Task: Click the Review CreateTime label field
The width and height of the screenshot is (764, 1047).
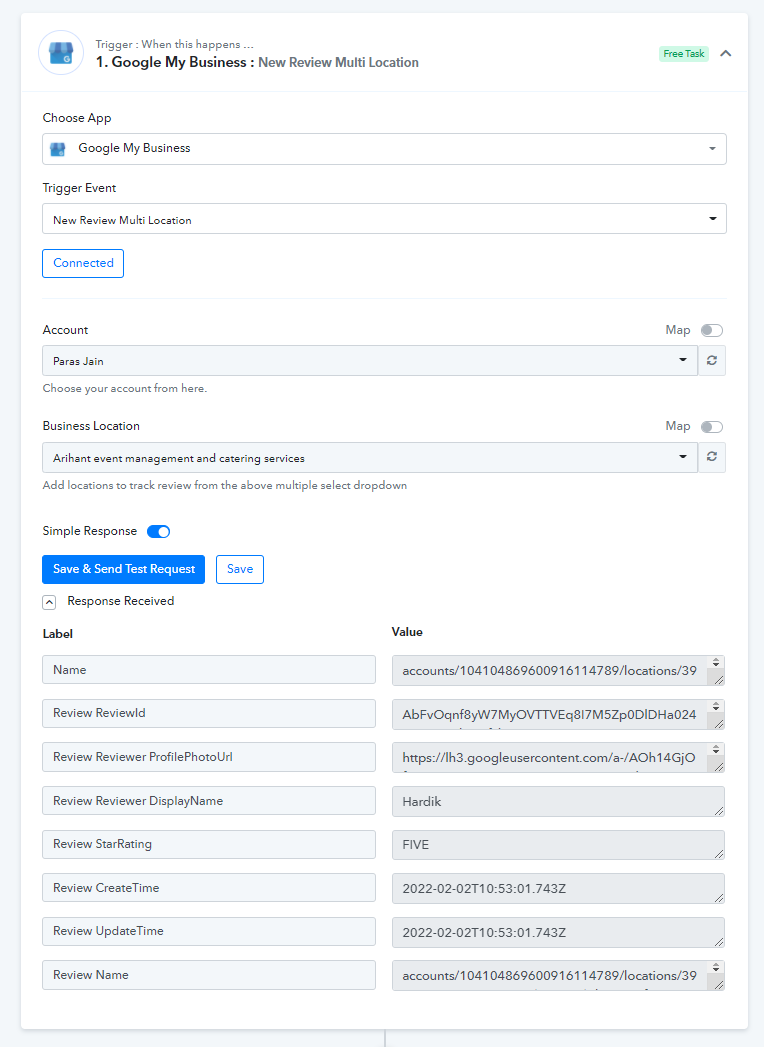Action: 209,887
